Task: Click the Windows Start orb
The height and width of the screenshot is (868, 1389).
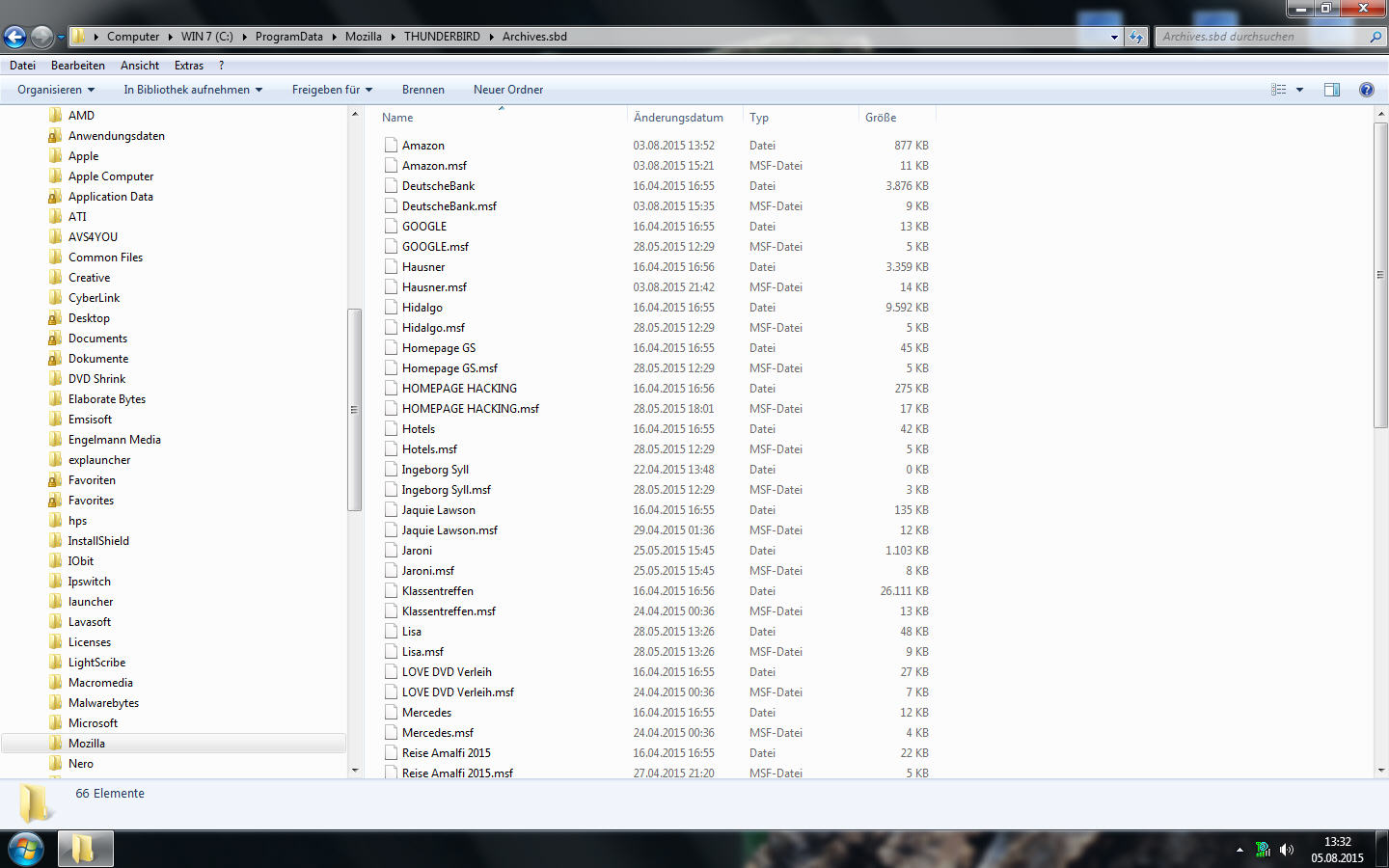Action: click(25, 850)
